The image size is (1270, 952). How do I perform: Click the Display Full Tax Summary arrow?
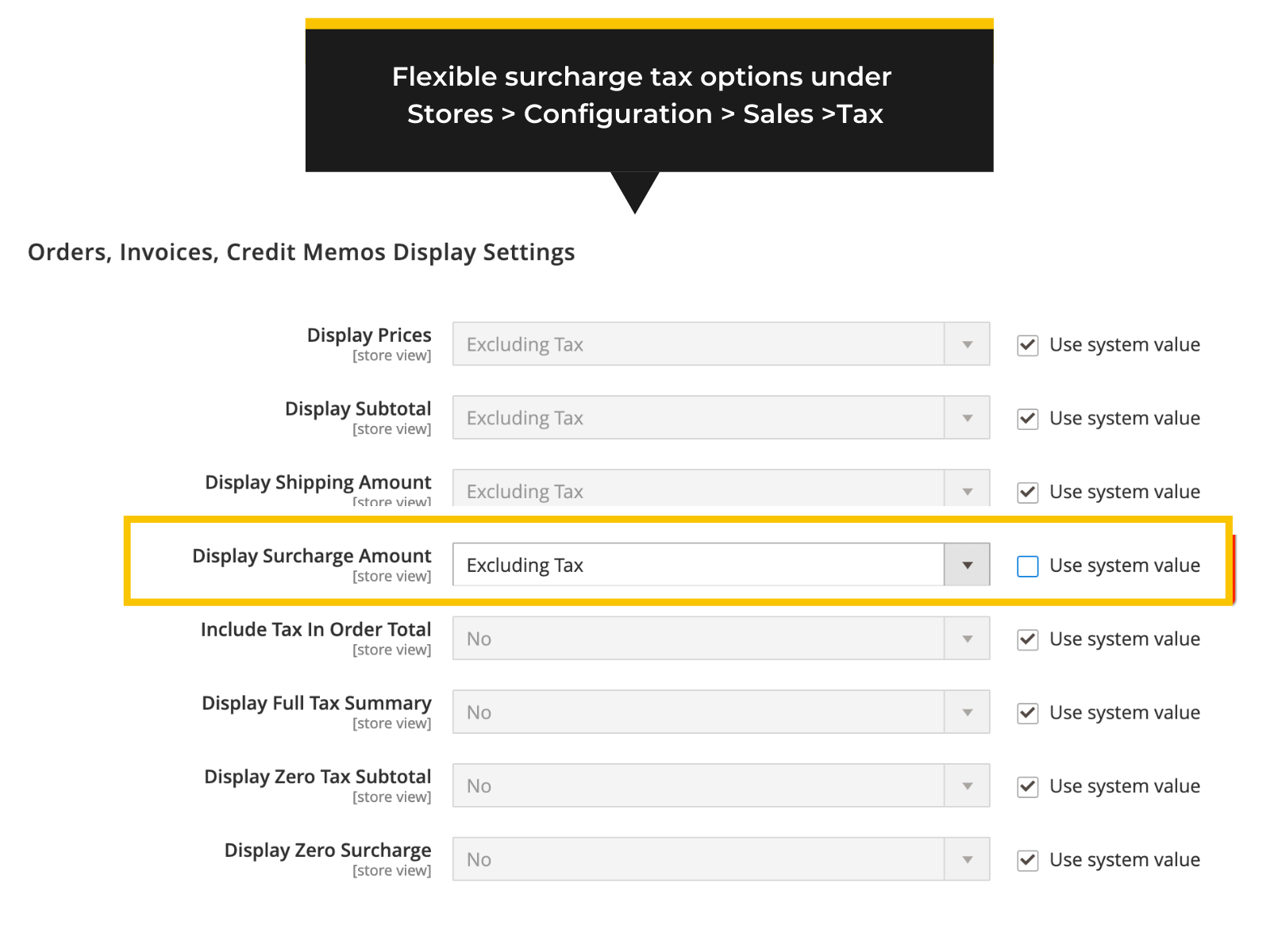[x=967, y=712]
